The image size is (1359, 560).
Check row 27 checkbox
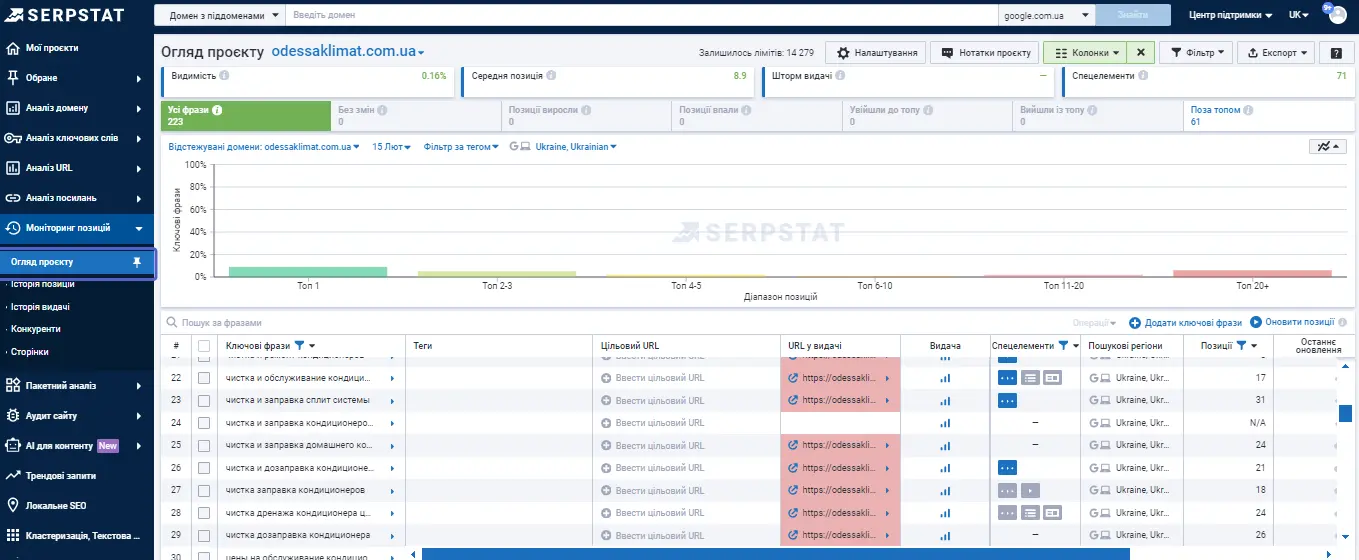pos(205,490)
